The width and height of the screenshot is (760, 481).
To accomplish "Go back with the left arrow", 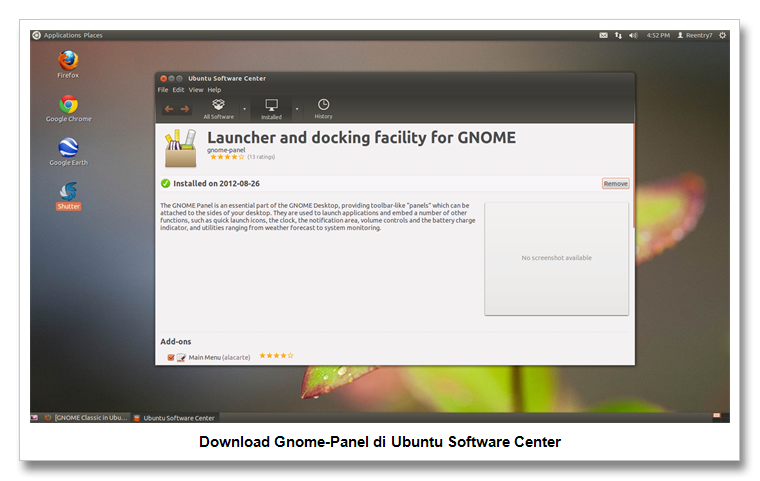I will (169, 109).
